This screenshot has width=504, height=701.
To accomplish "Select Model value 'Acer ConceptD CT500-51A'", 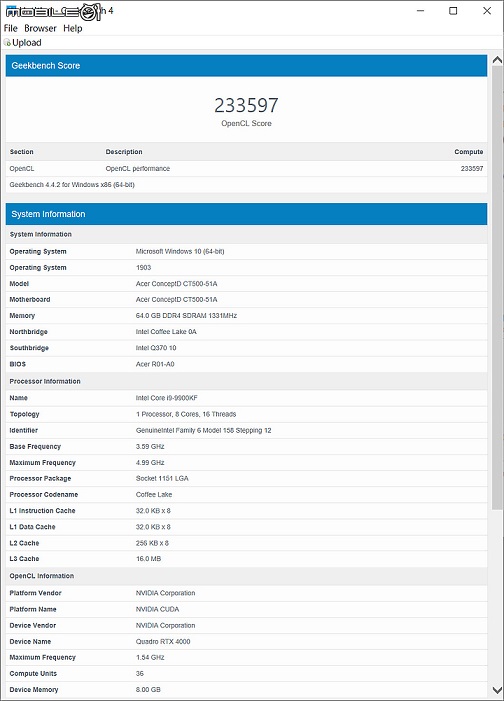I will 176,283.
